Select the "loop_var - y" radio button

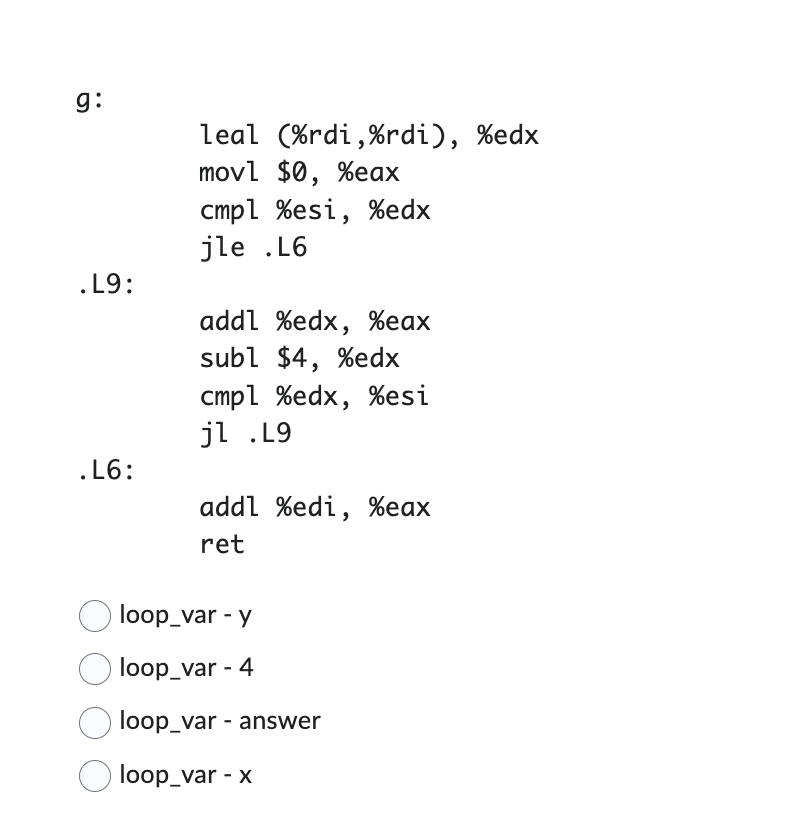95,615
